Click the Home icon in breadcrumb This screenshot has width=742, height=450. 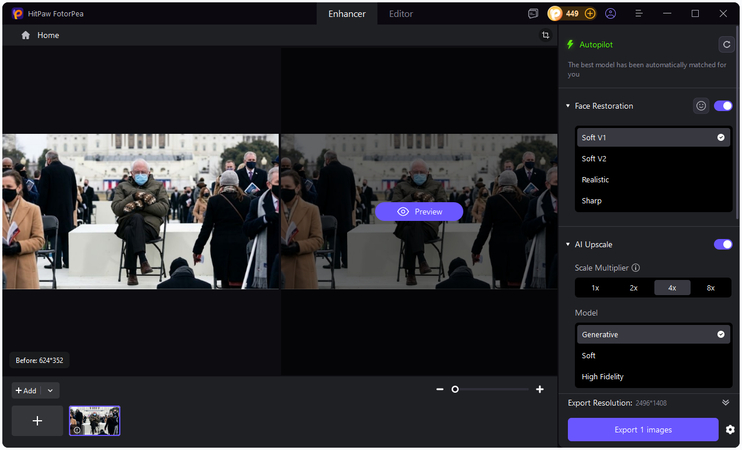26,35
